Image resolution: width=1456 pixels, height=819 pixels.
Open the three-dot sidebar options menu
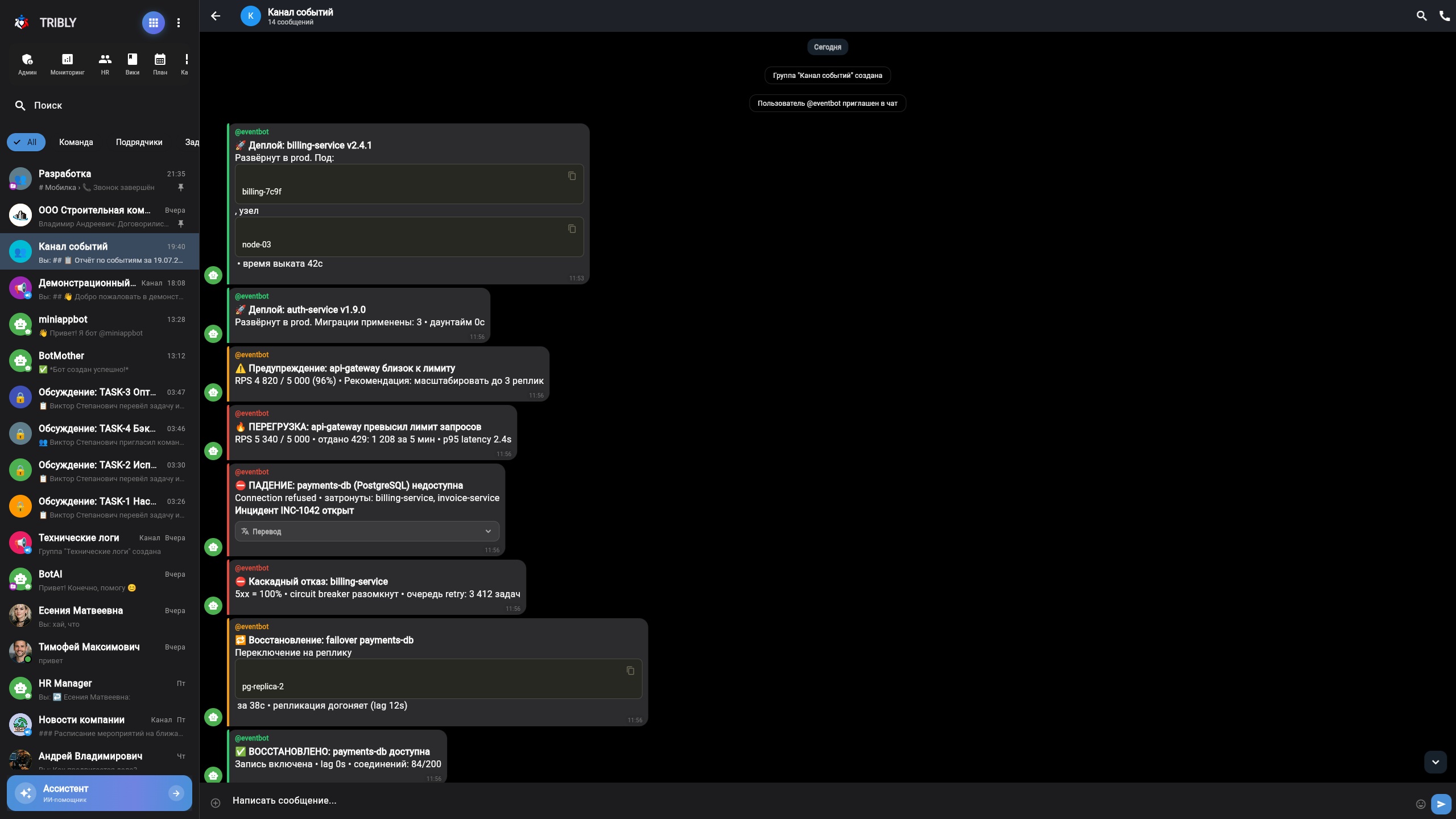coord(179,23)
